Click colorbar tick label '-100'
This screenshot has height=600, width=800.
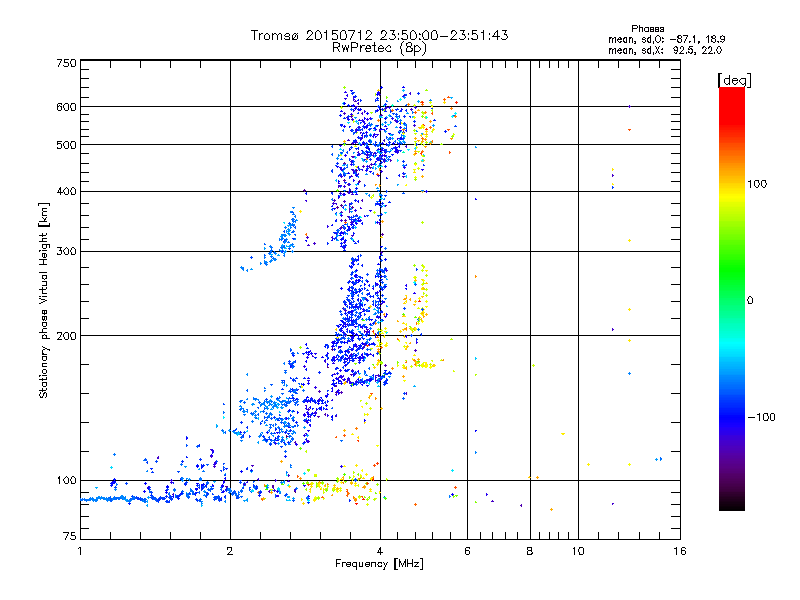coord(761,417)
